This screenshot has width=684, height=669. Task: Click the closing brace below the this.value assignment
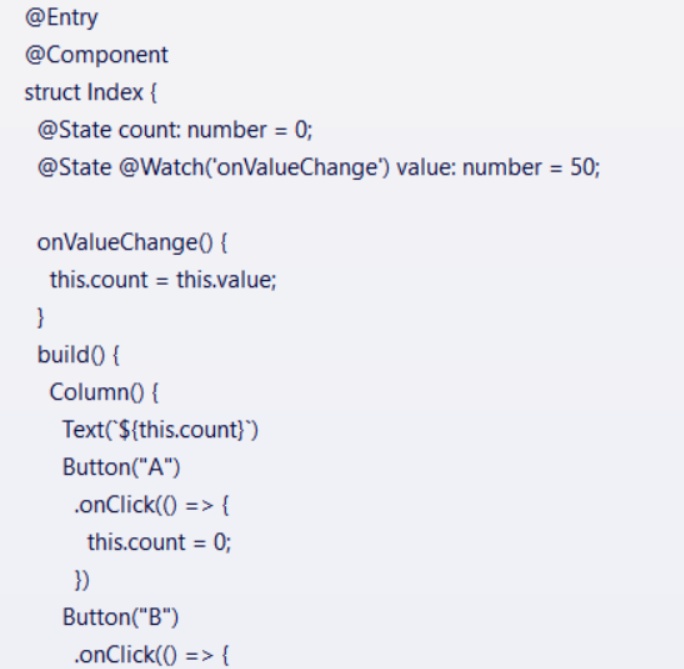click(x=41, y=316)
